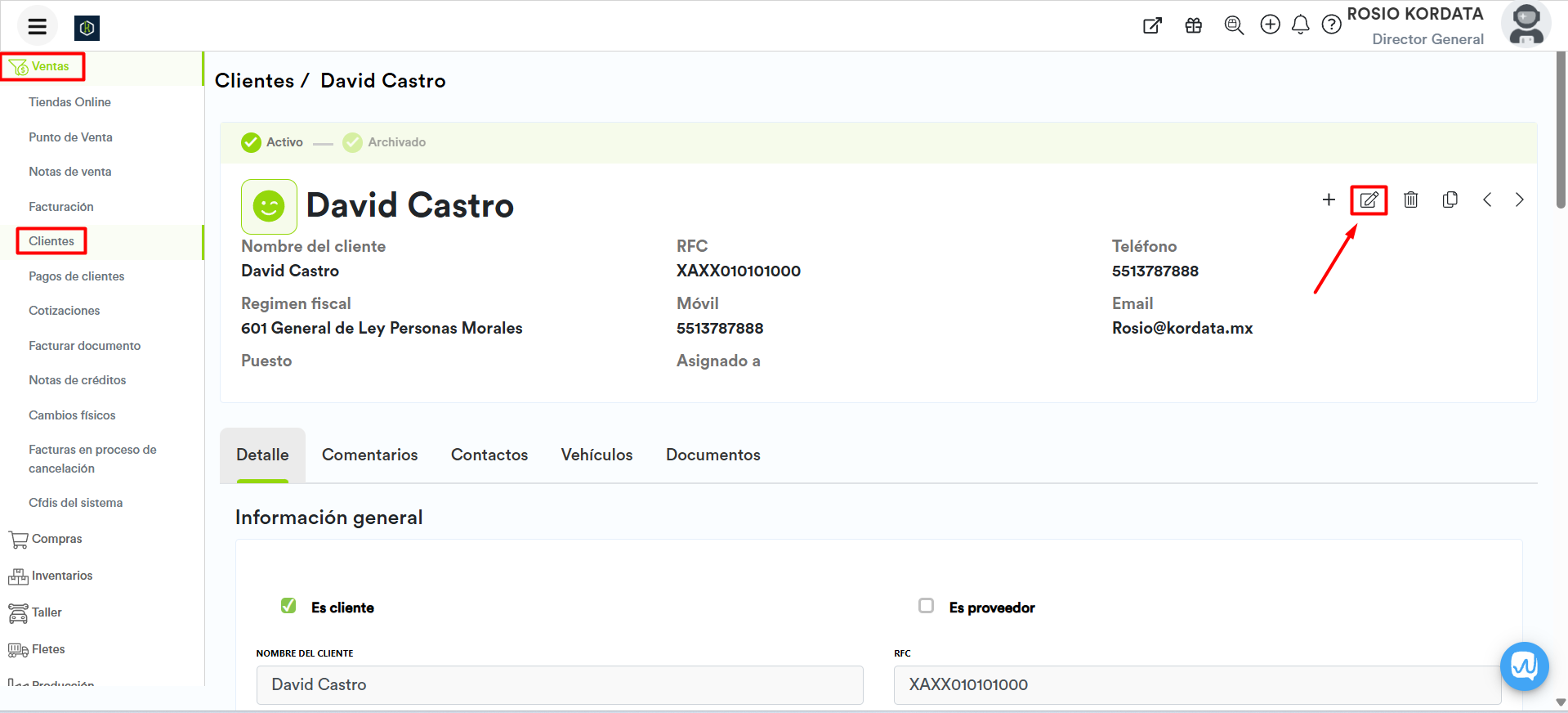1568x713 pixels.
Task: Click the plus icon to add client
Action: coord(1329,200)
